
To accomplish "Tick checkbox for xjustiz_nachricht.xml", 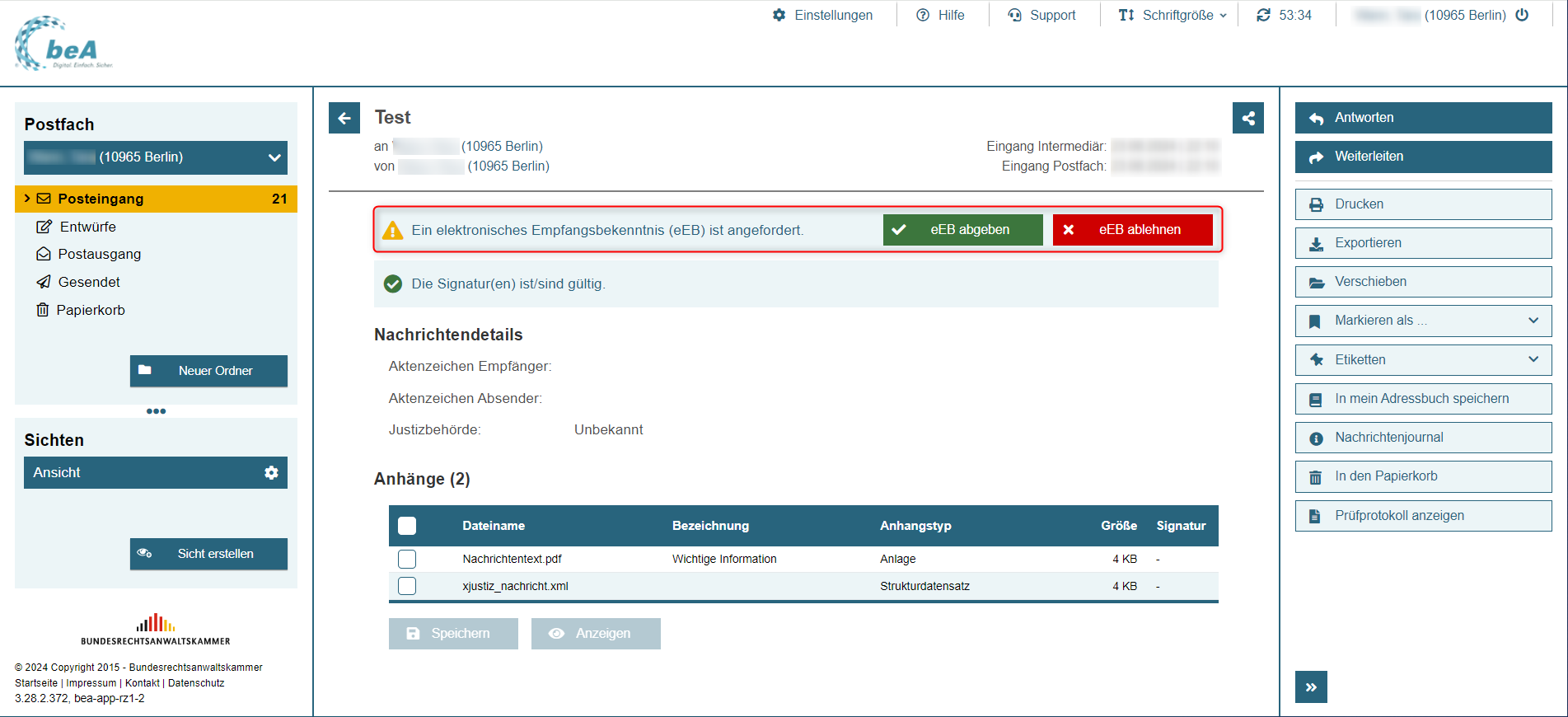I will (407, 586).
